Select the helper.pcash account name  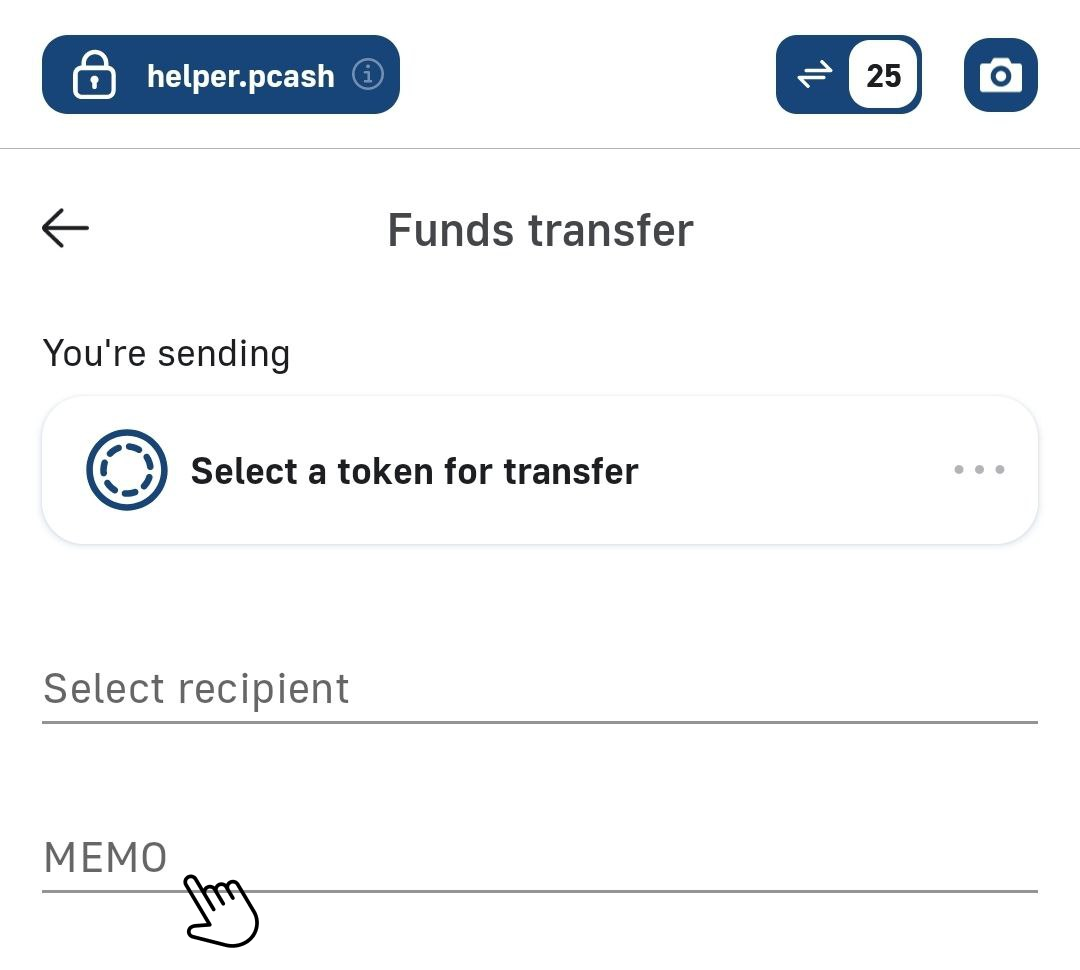coord(240,76)
